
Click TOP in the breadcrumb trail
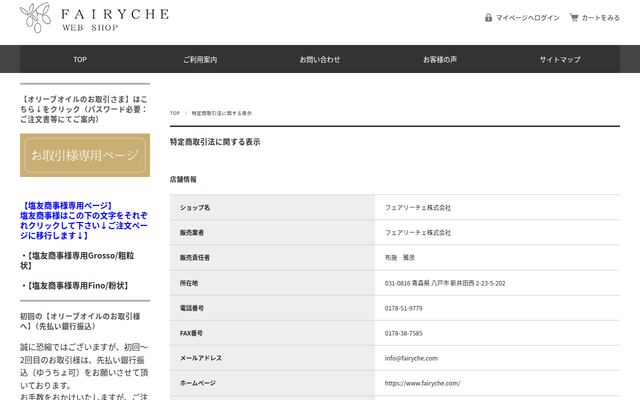[x=175, y=113]
